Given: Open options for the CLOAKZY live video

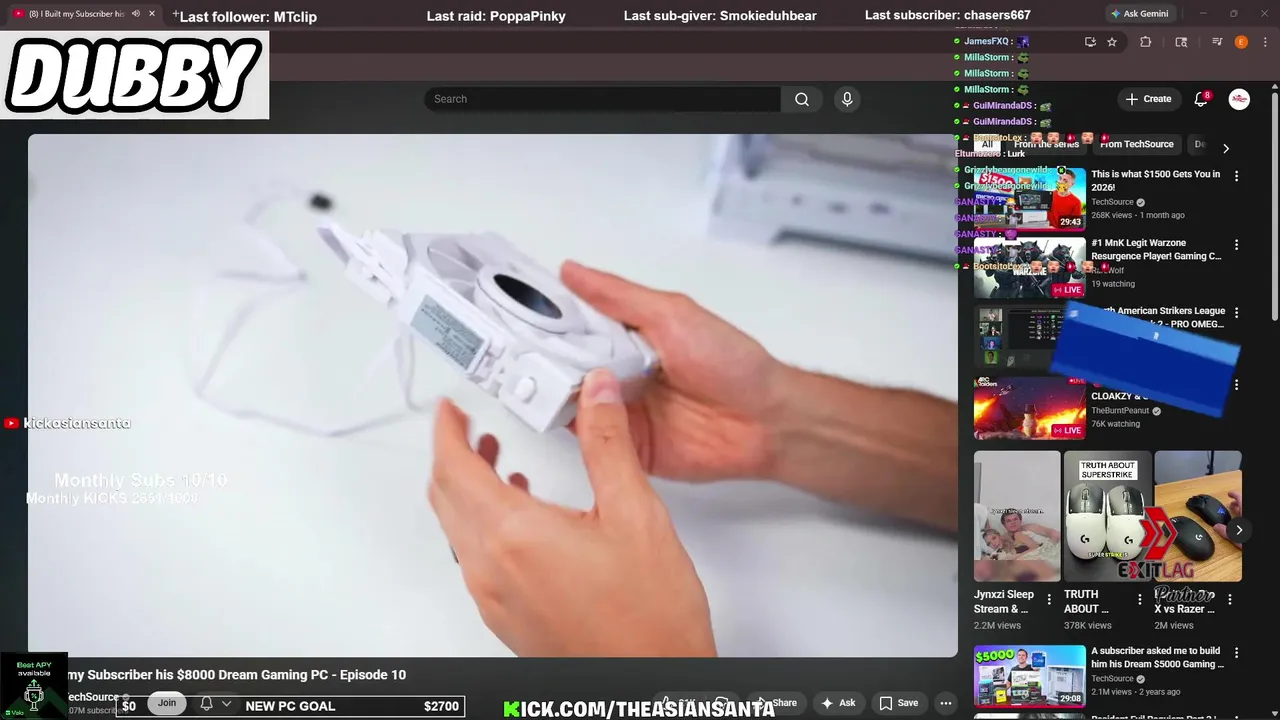Looking at the screenshot, I should (1236, 385).
